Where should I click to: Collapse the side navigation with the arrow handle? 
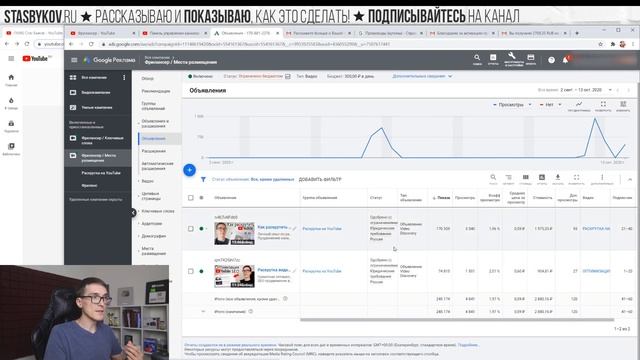point(133,213)
